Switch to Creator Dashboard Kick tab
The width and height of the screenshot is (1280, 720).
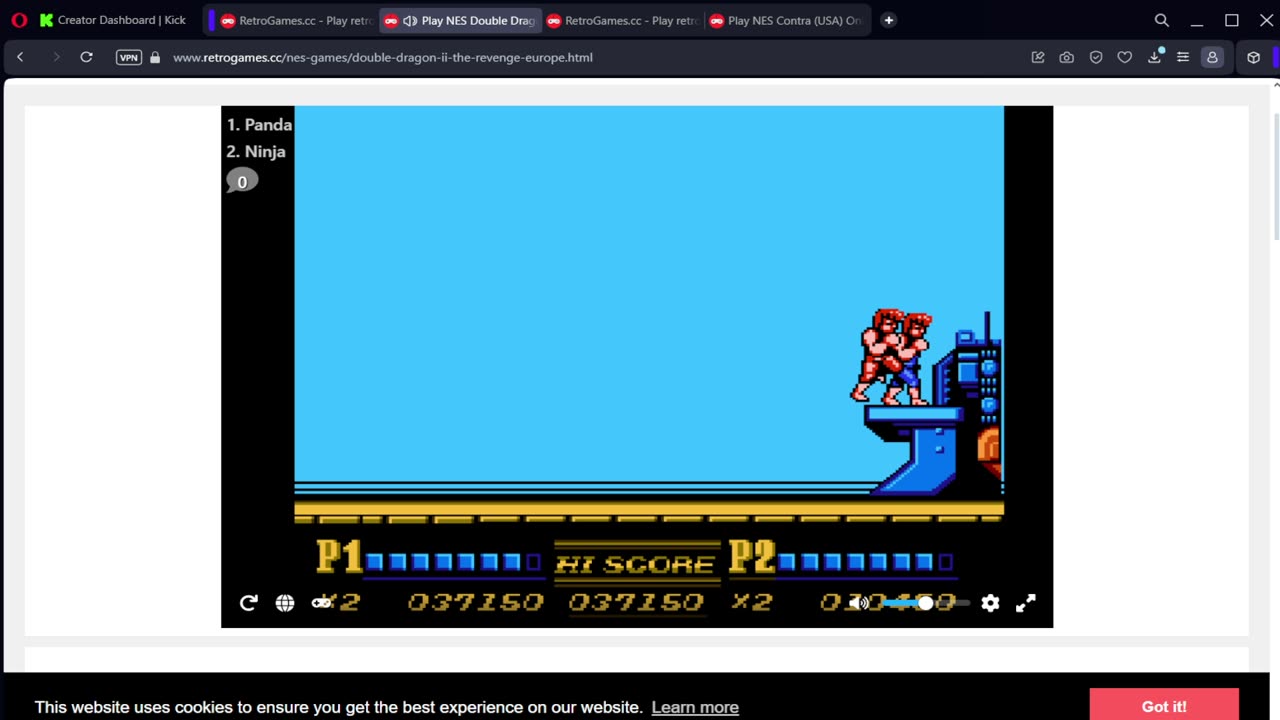[x=112, y=20]
